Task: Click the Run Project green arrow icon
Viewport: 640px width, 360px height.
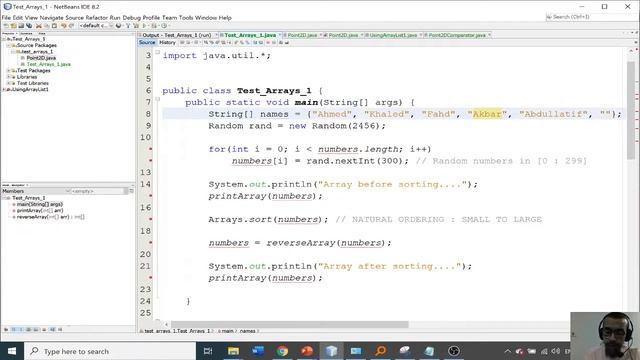Action: click(144, 26)
